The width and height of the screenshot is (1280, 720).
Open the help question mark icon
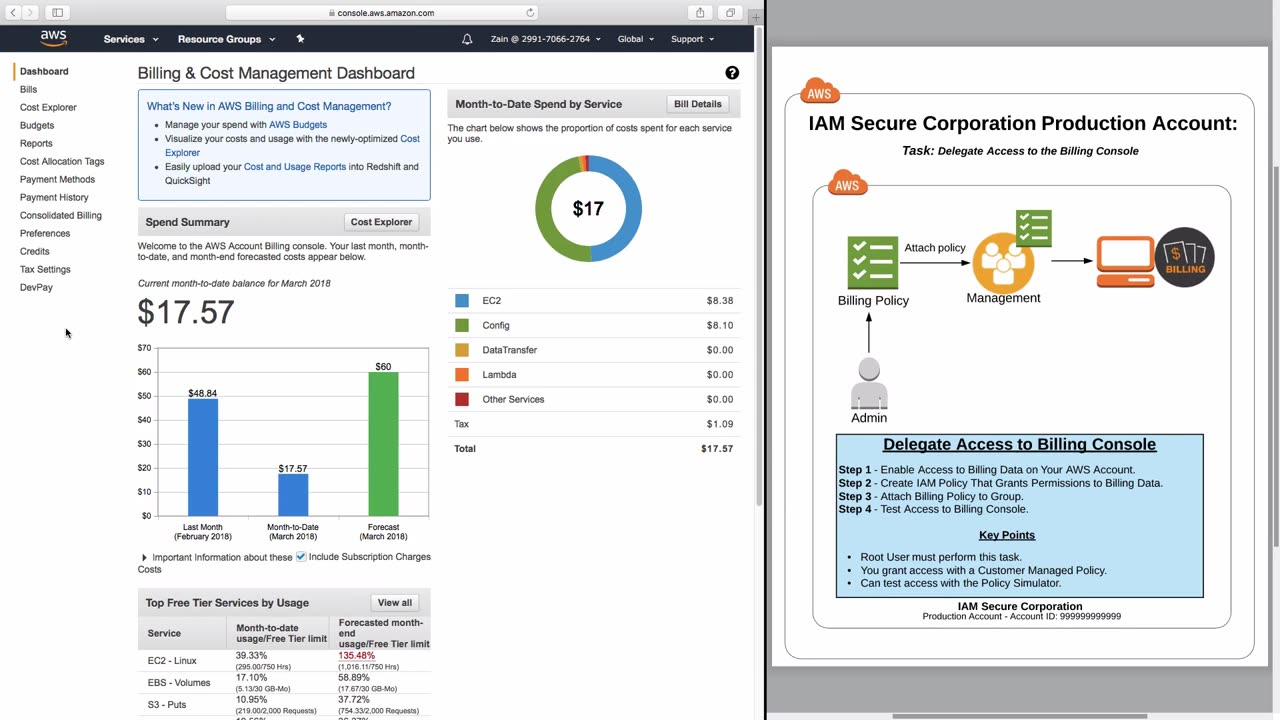[732, 73]
